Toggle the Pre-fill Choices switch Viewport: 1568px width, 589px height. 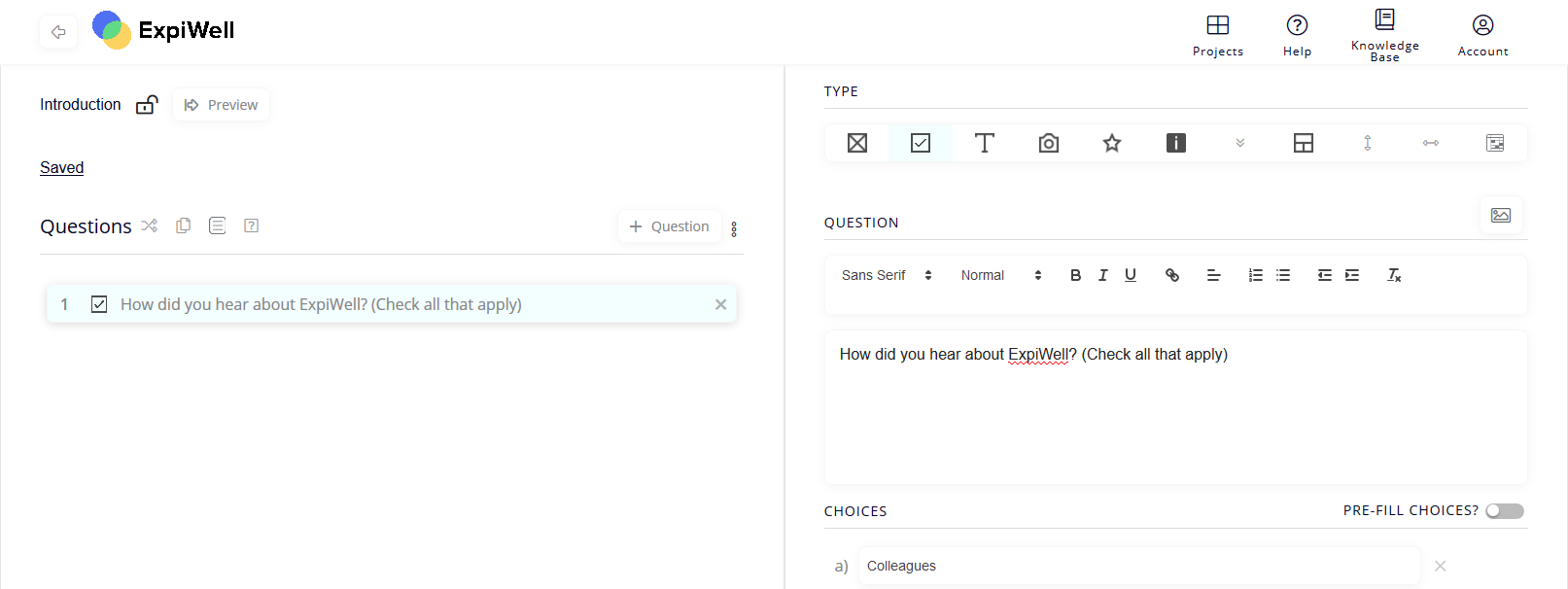point(1504,511)
